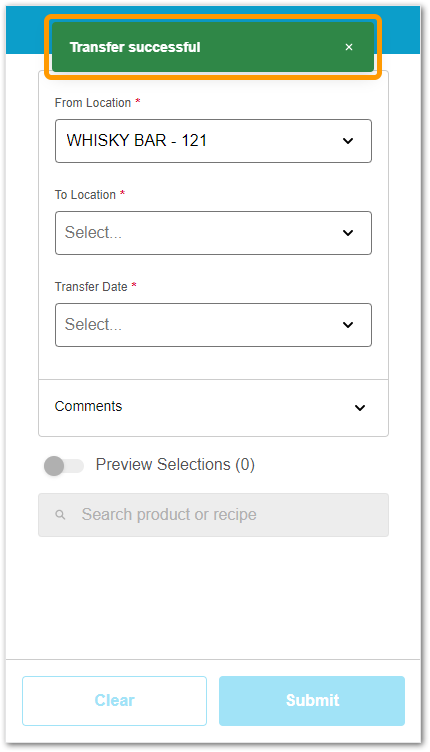Select the WHISKY BAR - 121 value
Screen dimensions: 430x752
[x=137, y=141]
